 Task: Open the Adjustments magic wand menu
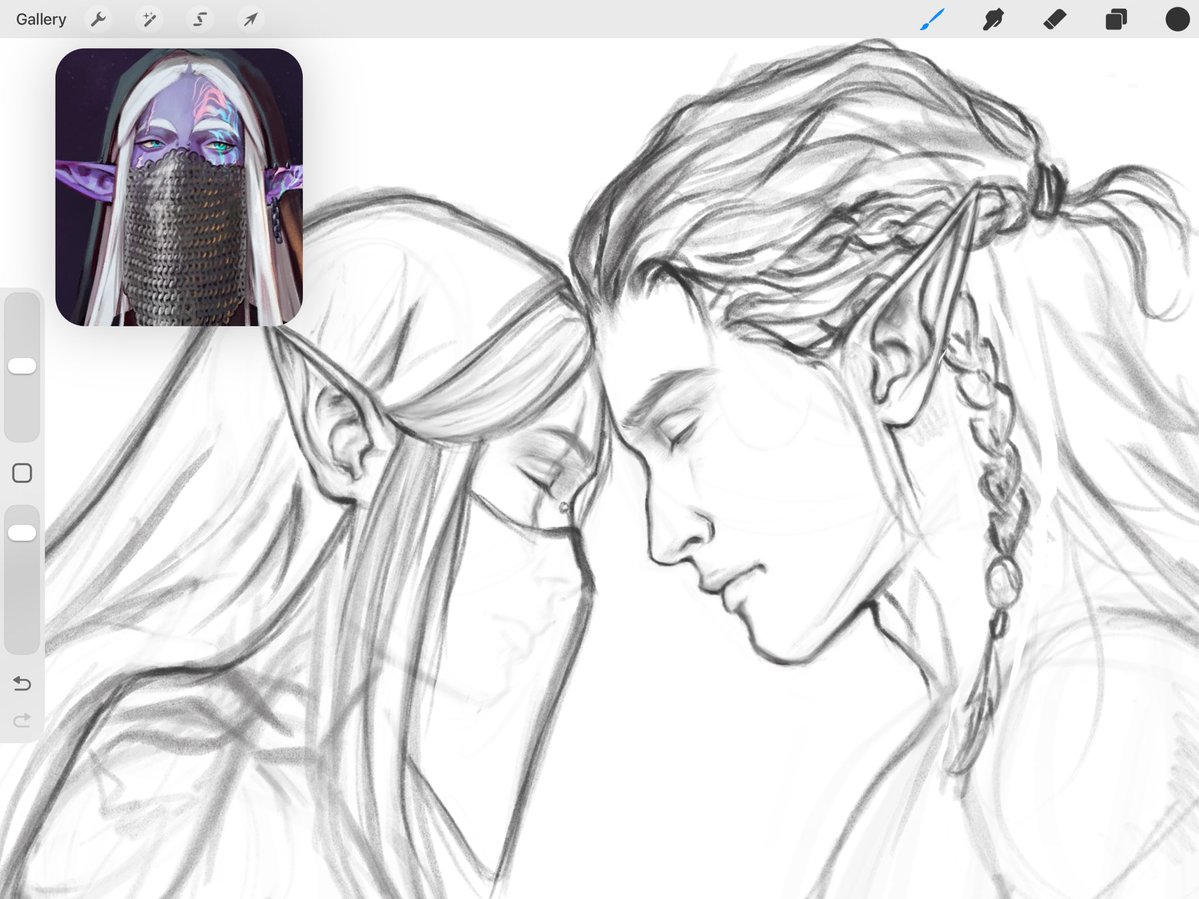[149, 19]
